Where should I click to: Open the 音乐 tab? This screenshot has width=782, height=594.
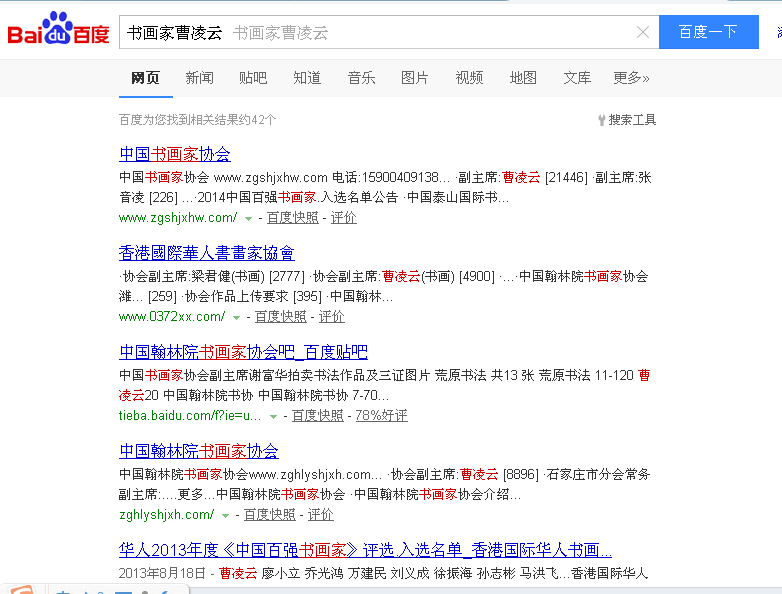[361, 78]
